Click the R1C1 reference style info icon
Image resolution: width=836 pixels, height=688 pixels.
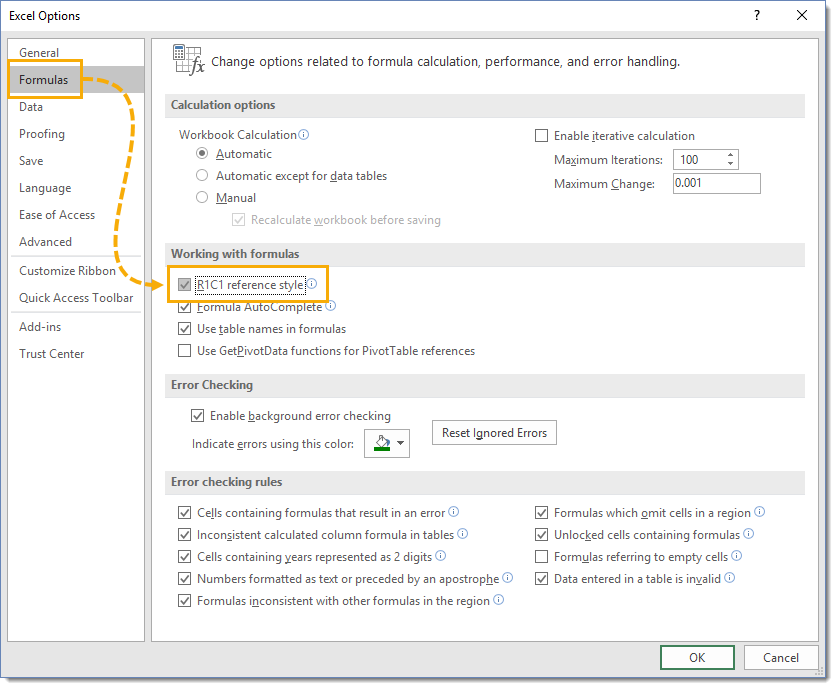pyautogui.click(x=312, y=283)
